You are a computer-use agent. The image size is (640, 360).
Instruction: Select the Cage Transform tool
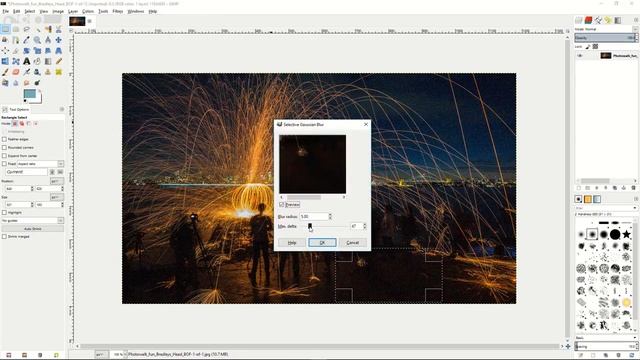point(16,61)
